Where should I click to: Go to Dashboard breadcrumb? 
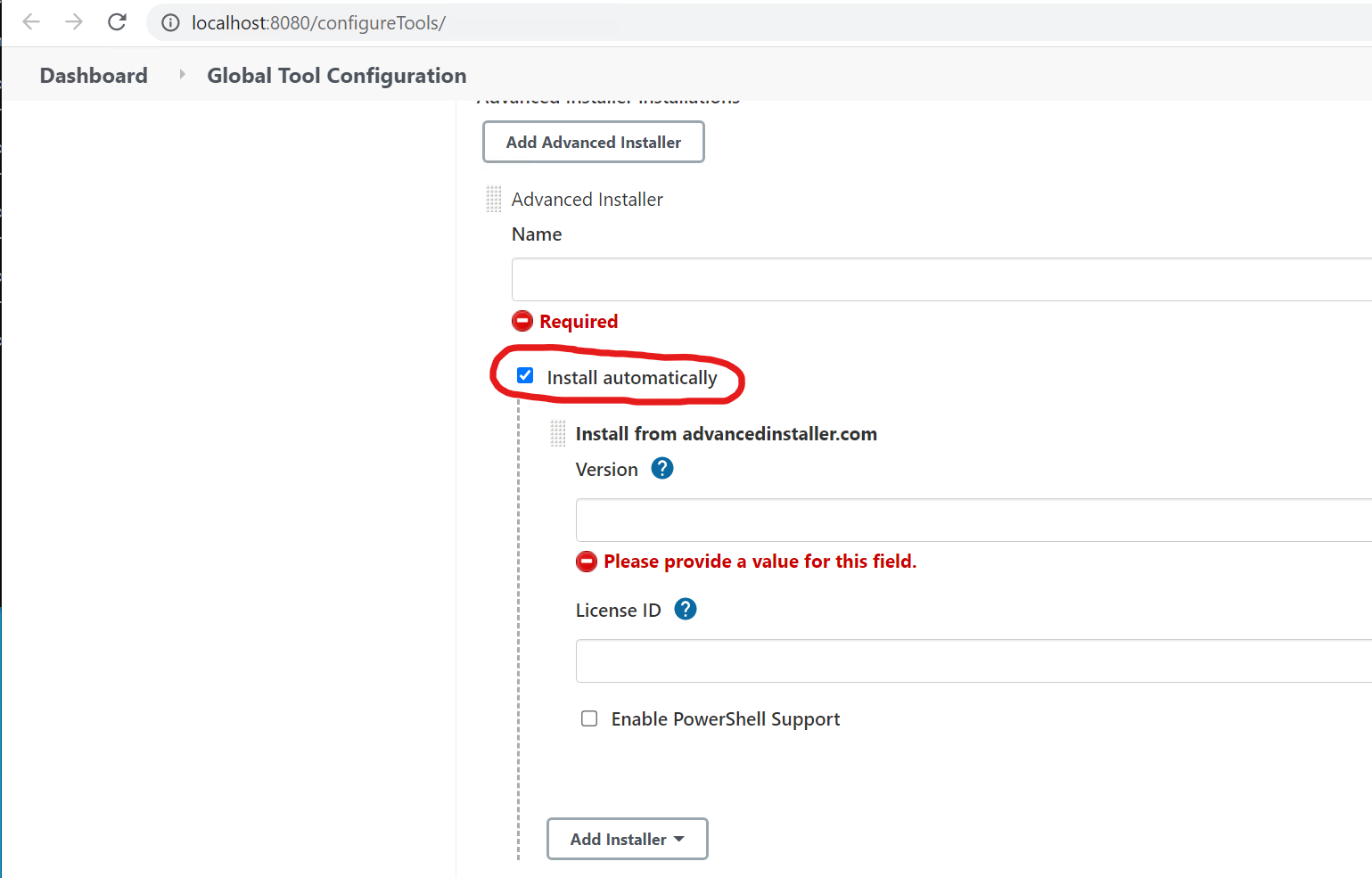coord(94,76)
